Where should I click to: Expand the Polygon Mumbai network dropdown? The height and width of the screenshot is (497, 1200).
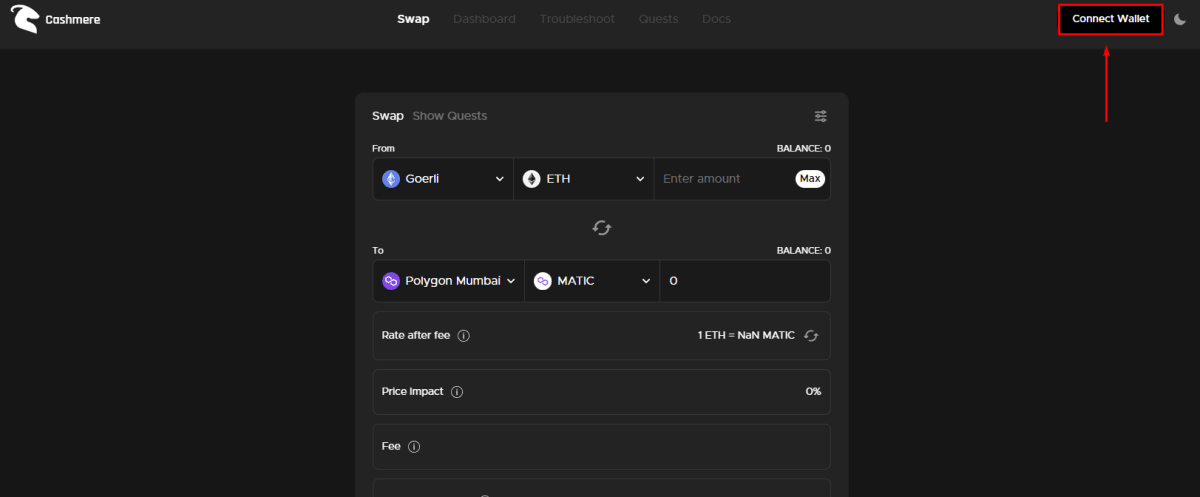[x=448, y=281]
